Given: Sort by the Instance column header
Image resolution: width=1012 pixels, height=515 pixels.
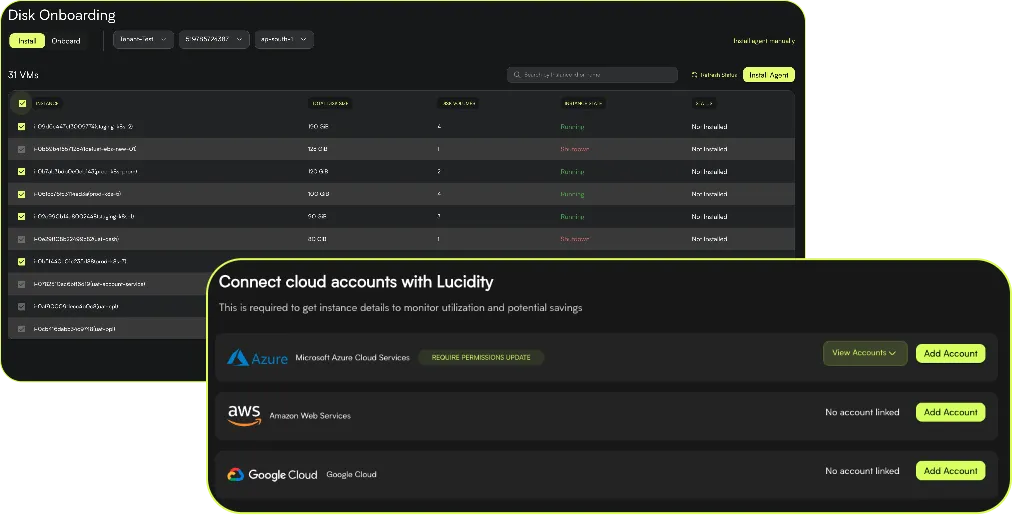Looking at the screenshot, I should 46,103.
